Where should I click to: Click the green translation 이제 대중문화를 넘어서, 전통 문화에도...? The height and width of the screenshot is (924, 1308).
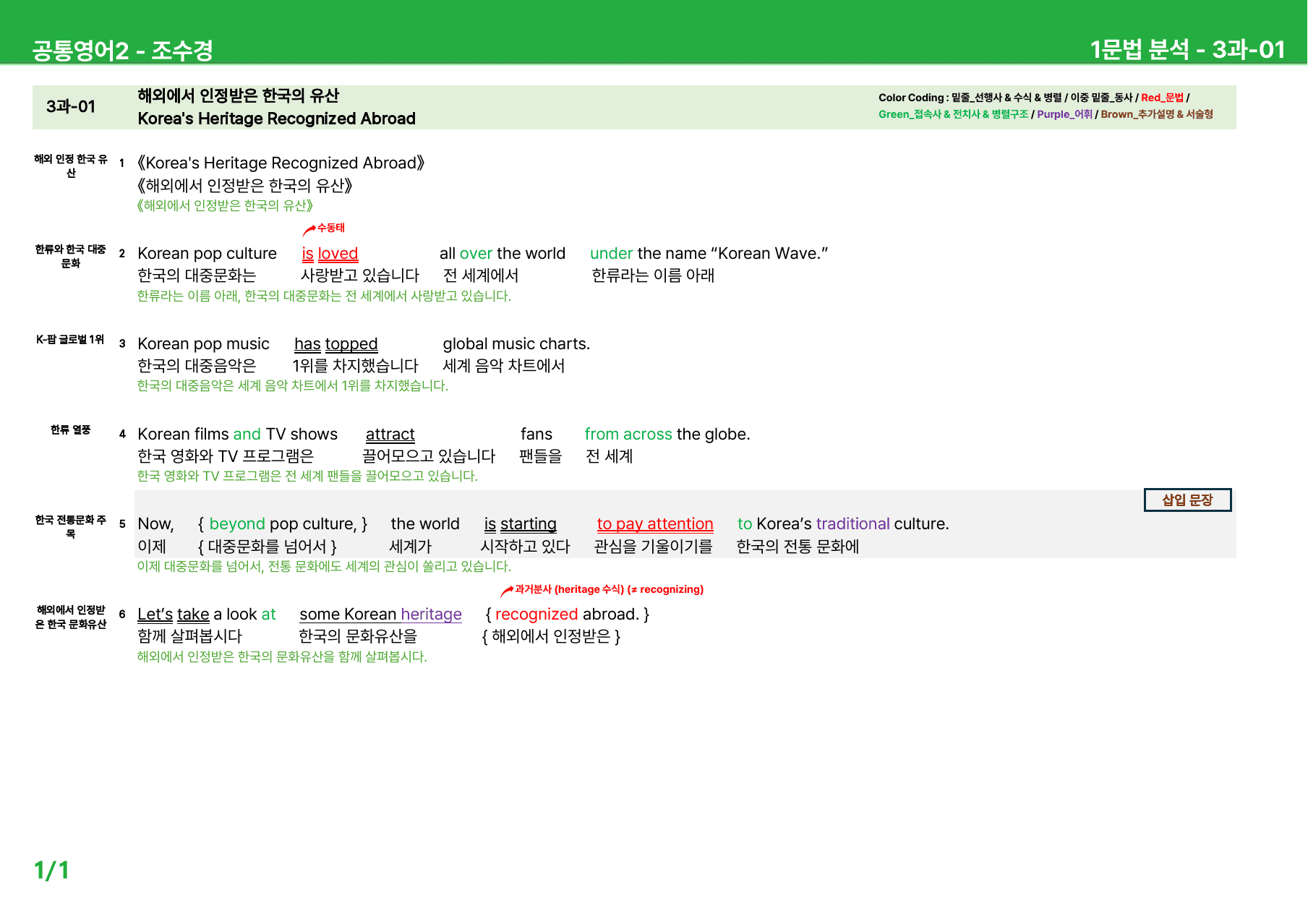tap(324, 566)
